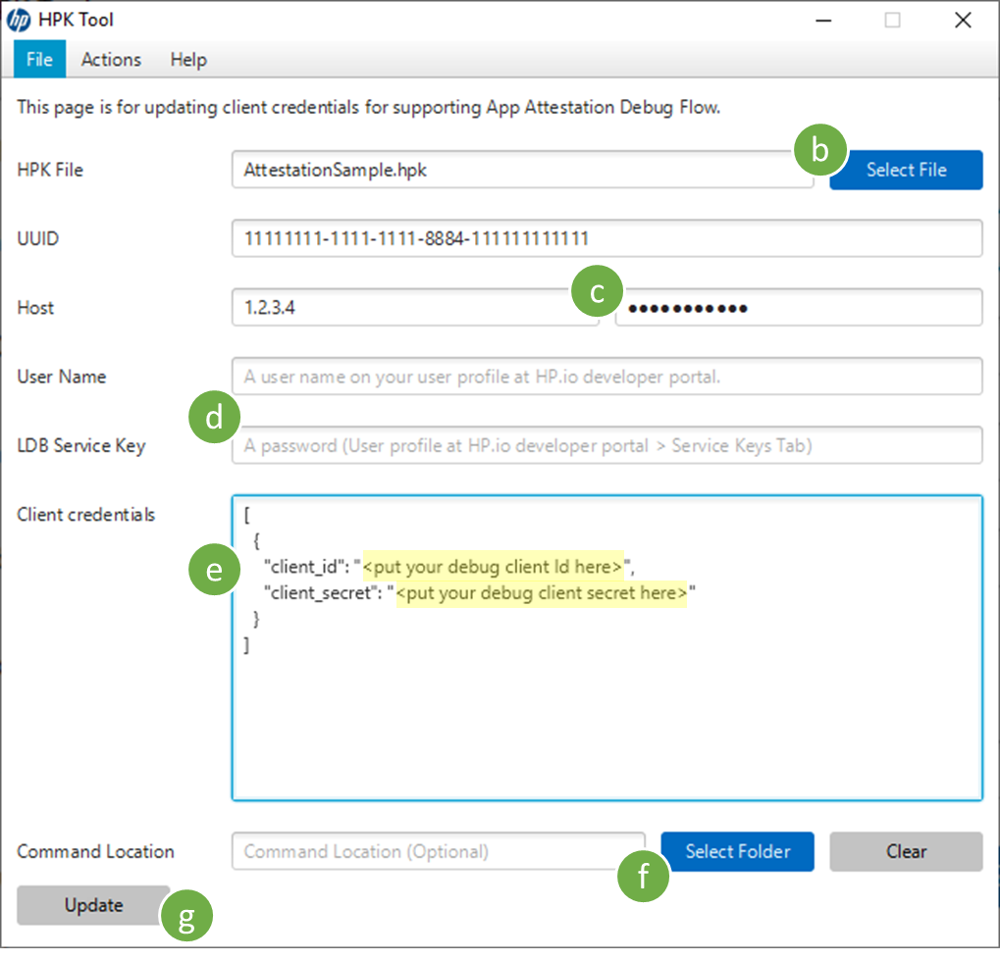Click the masked host password field
The image size is (1000, 960).
pyautogui.click(x=799, y=307)
